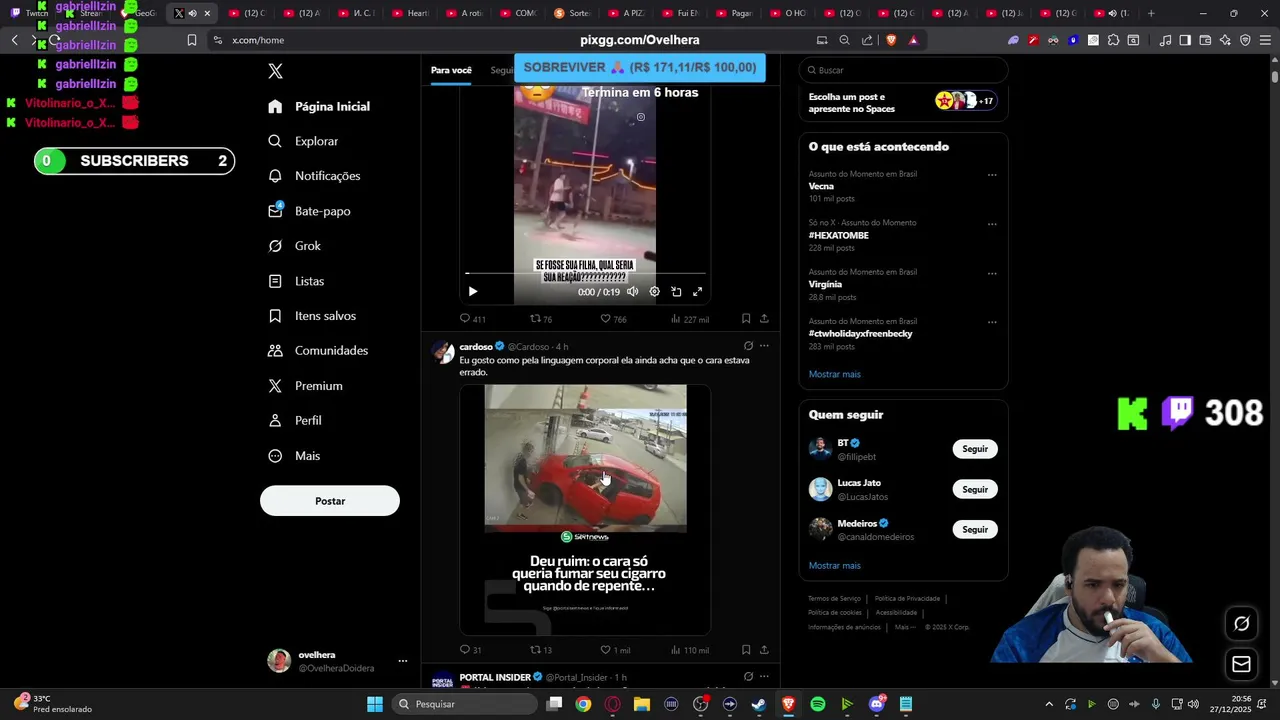
Task: Like cardoso post with 1 mil likes
Action: [x=615, y=650]
